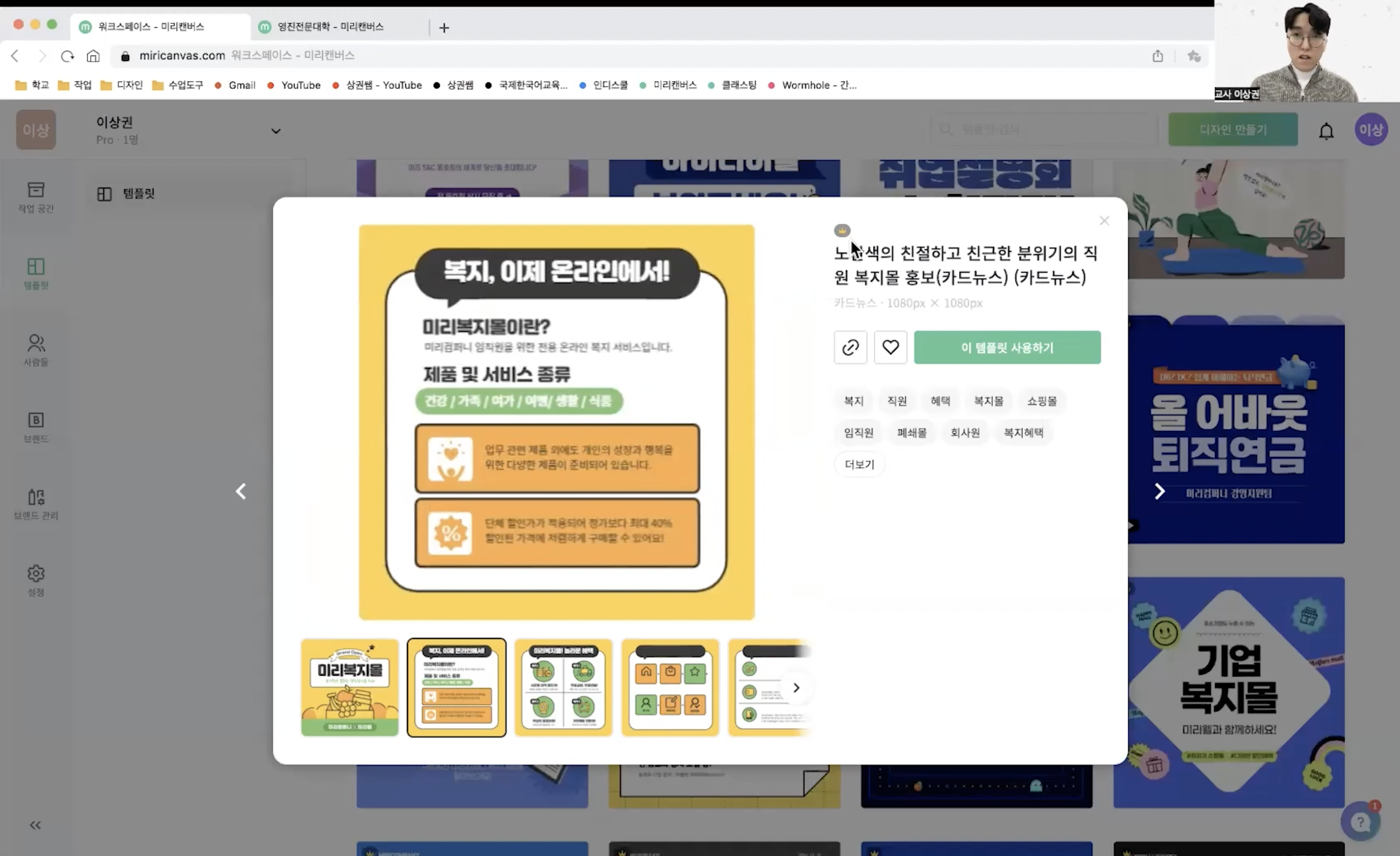1400x856 pixels.
Task: Open 상권쌤 - YouTube bookmark
Action: pos(377,85)
